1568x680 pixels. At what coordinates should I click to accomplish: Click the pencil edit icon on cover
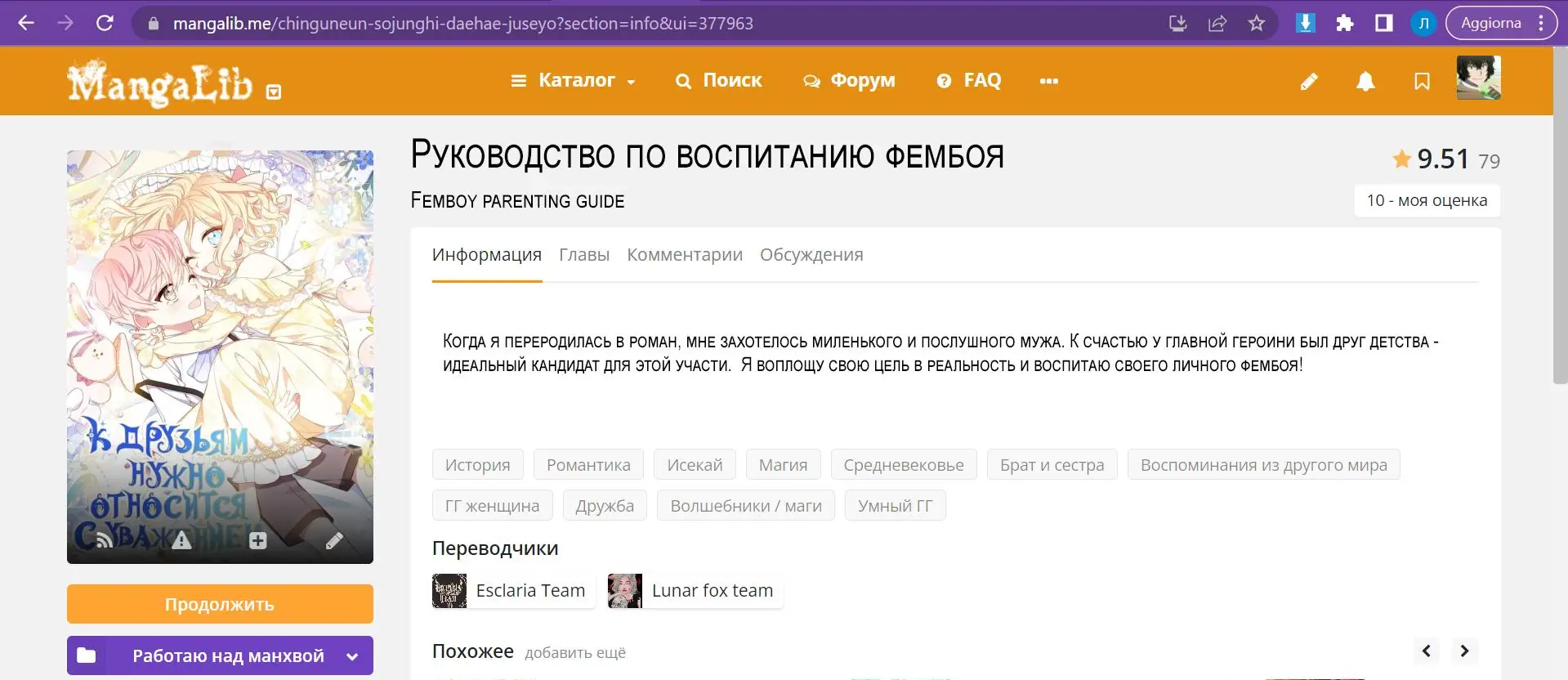tap(334, 540)
